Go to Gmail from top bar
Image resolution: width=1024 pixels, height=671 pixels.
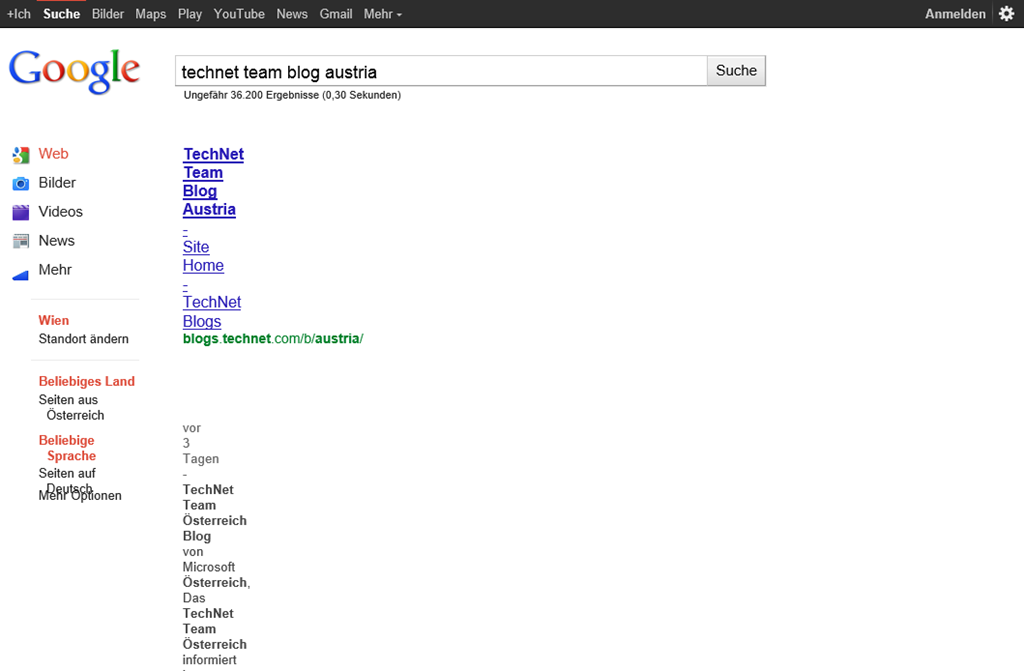click(x=336, y=14)
